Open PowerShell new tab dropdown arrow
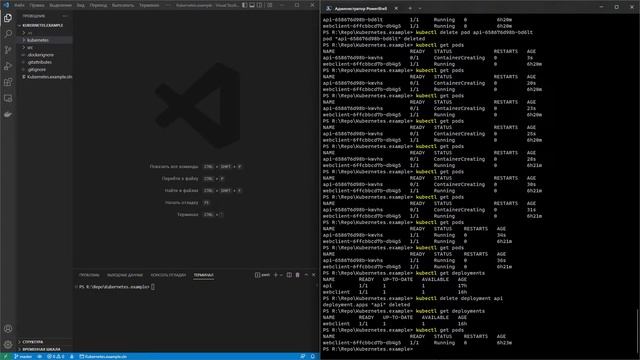 [x=420, y=8]
